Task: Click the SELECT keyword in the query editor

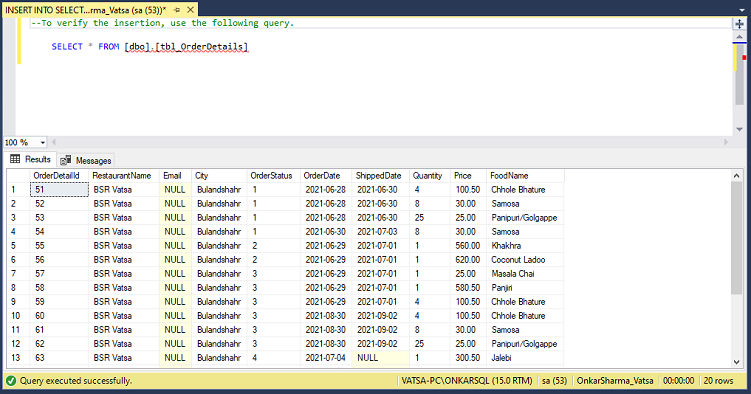Action: [x=67, y=46]
